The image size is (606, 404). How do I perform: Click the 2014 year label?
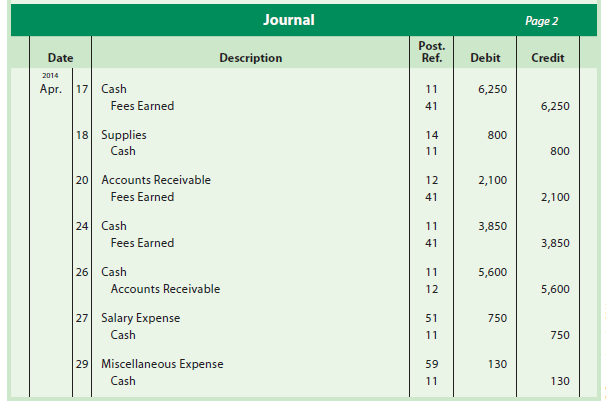point(48,75)
